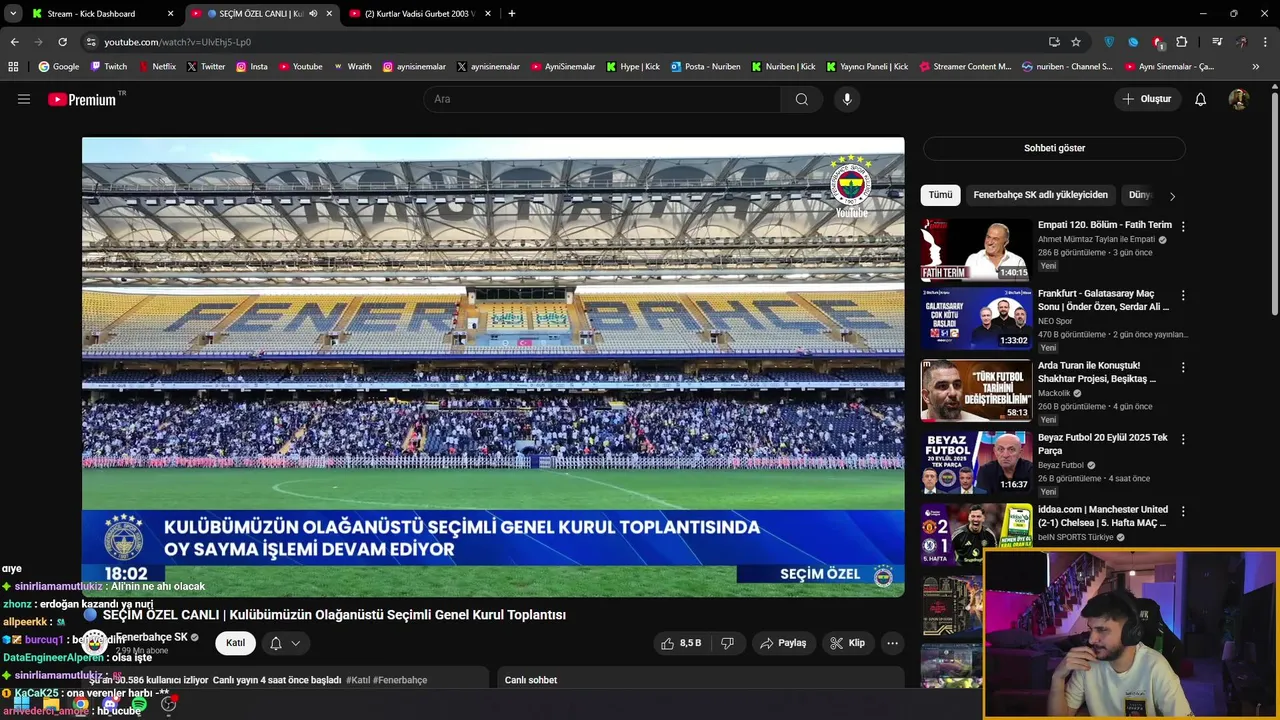This screenshot has height=720, width=1280.
Task: Open File Explorer from the taskbar
Action: pyautogui.click(x=51, y=705)
